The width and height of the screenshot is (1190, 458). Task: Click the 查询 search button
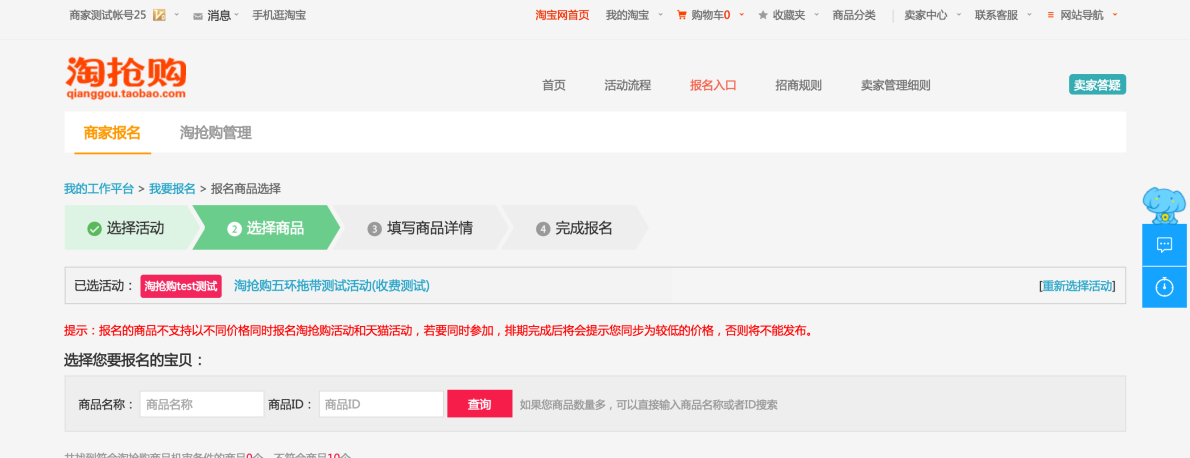point(480,404)
